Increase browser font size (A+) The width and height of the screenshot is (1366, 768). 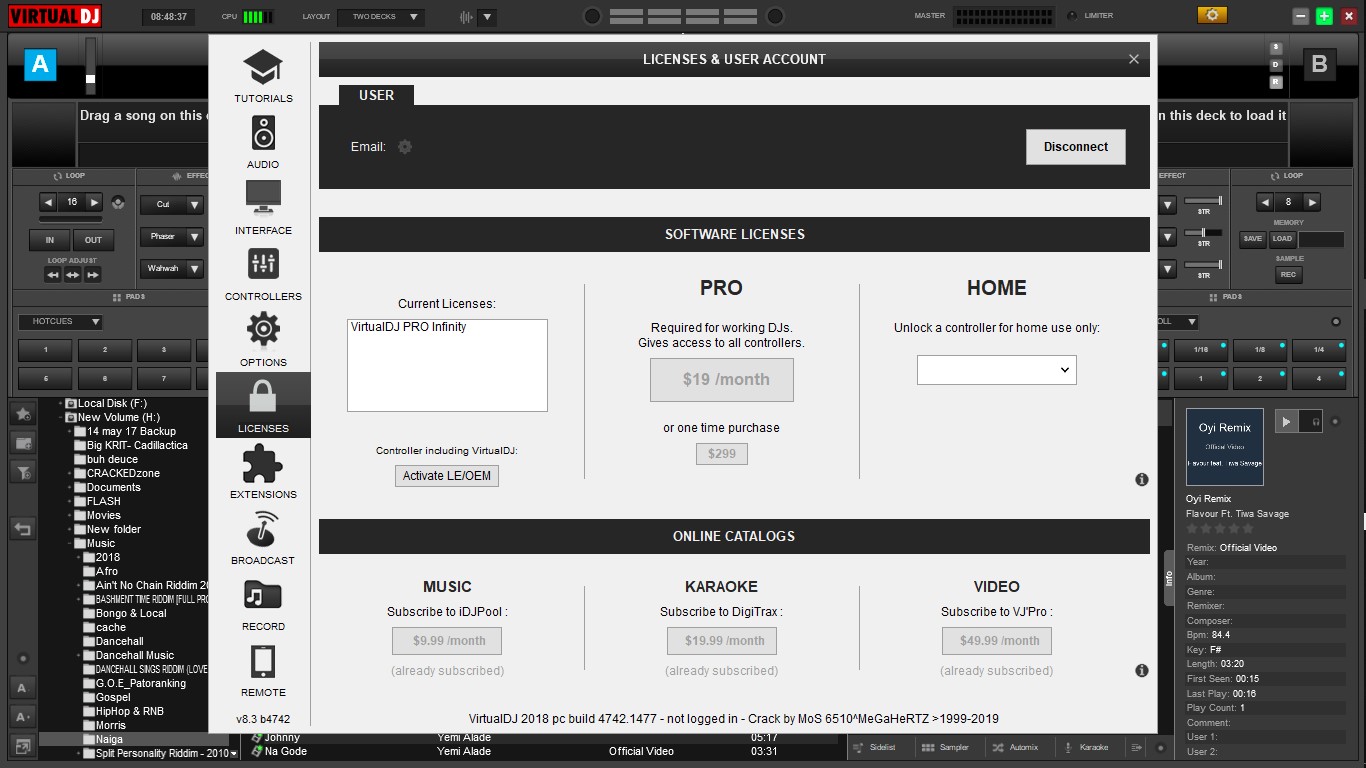pyautogui.click(x=22, y=716)
